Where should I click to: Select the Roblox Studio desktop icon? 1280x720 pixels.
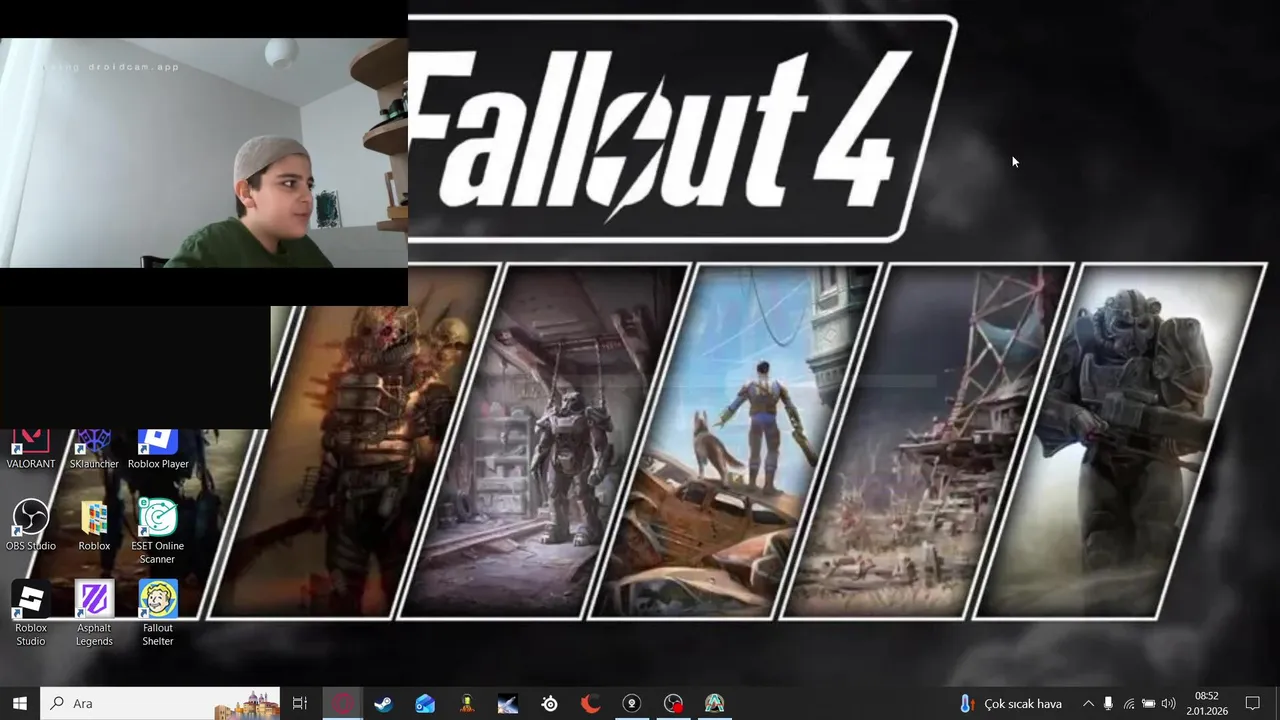[x=31, y=613]
